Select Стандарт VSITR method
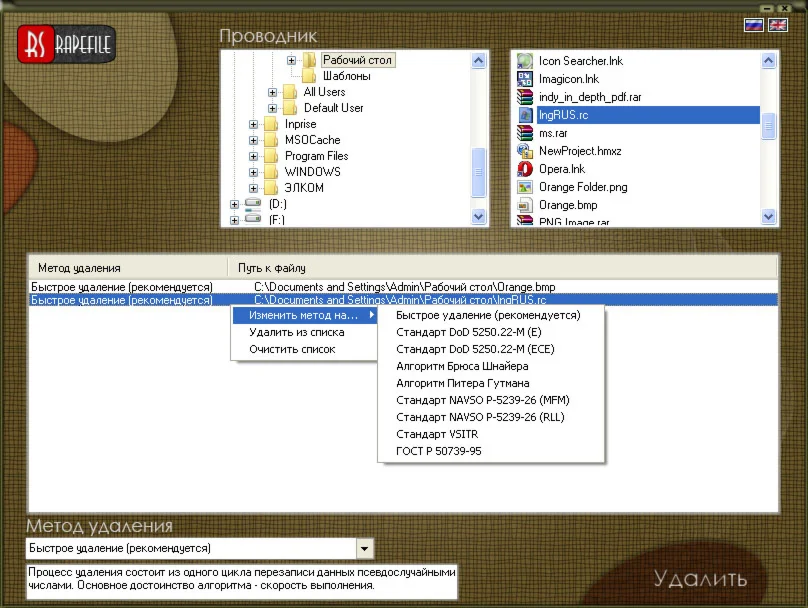 [x=491, y=434]
